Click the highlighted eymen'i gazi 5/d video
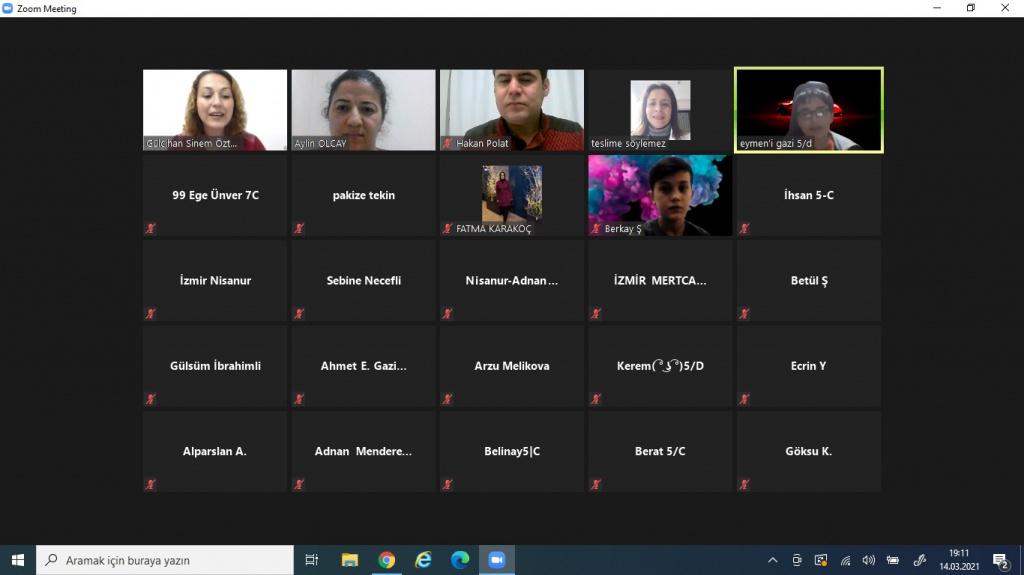The image size is (1024, 575). coord(808,109)
